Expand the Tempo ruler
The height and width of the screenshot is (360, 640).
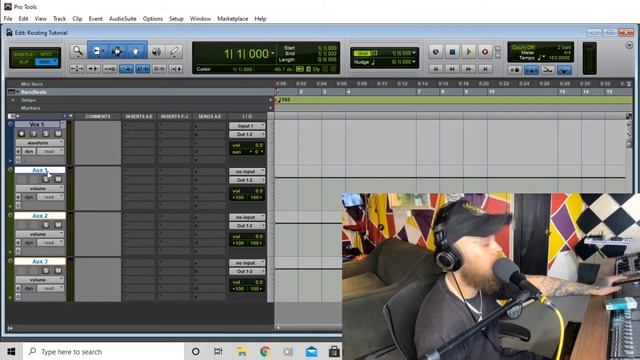(13, 100)
